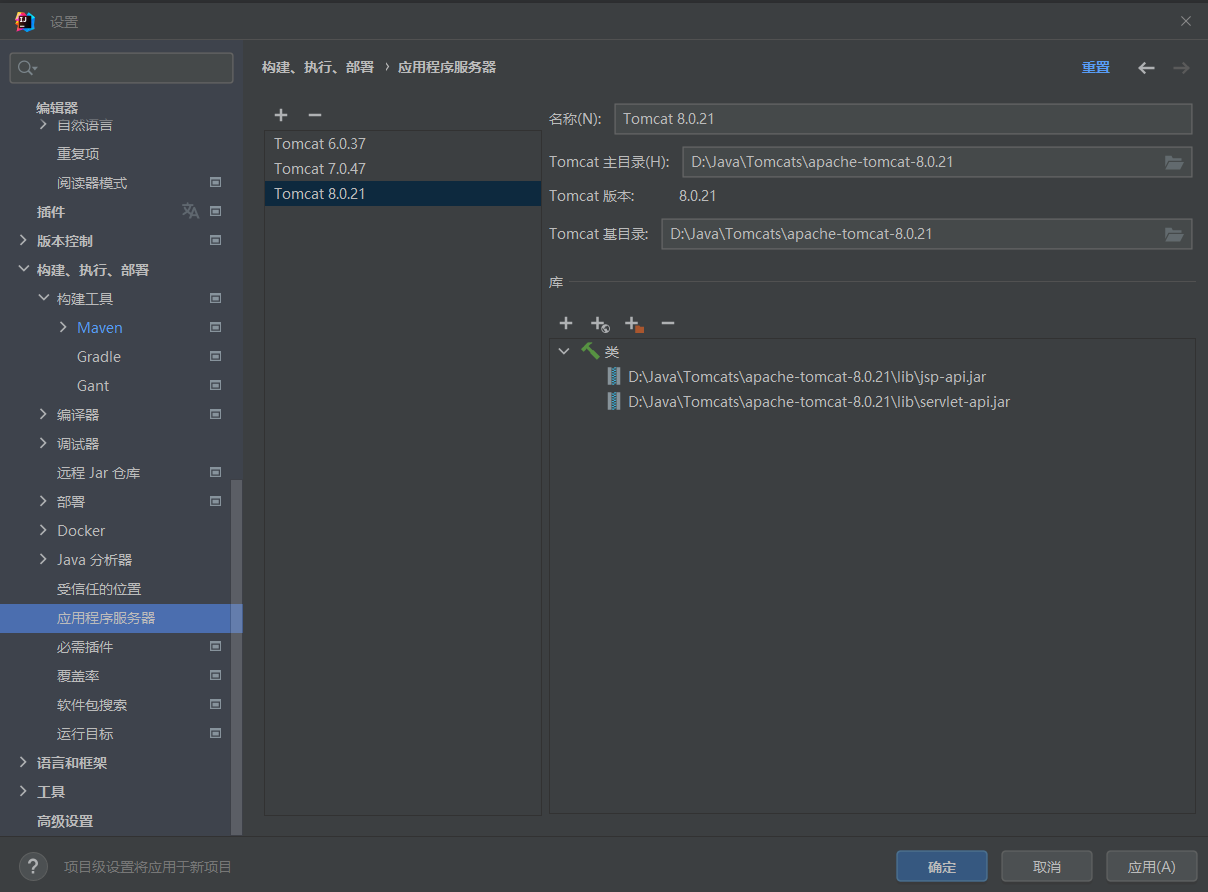
Task: Expand Docker settings node
Action: [43, 530]
